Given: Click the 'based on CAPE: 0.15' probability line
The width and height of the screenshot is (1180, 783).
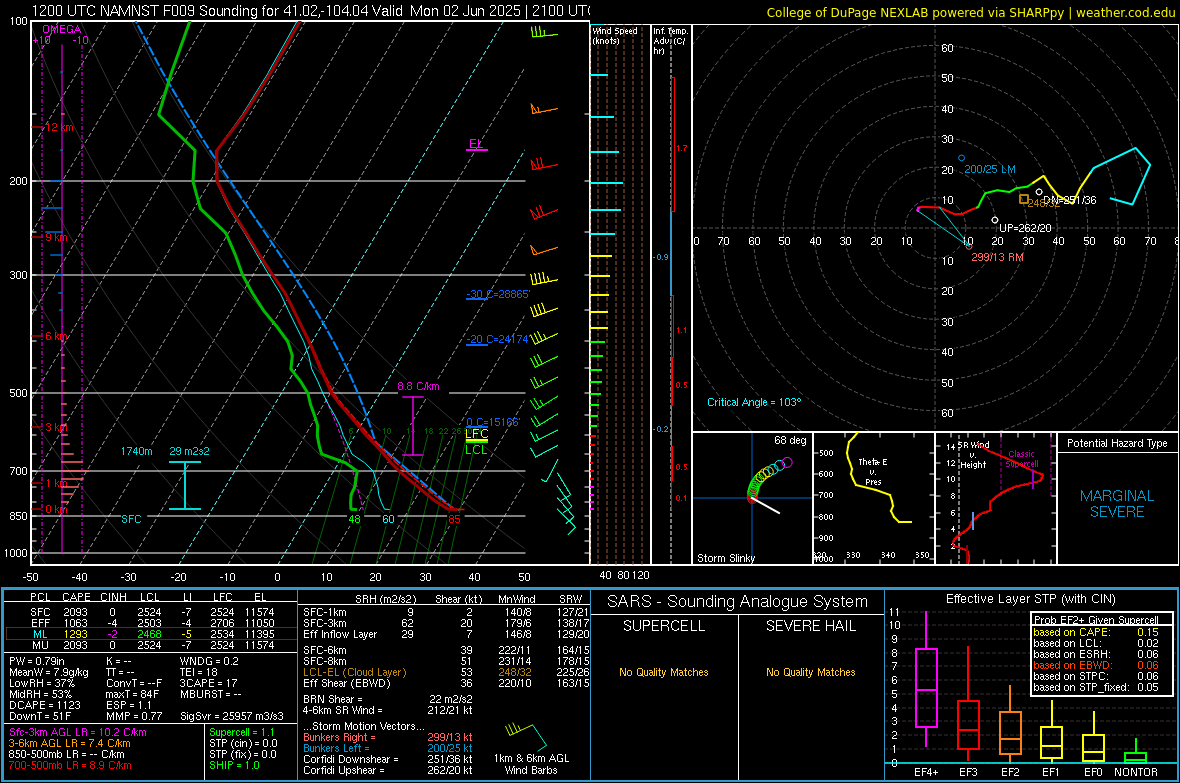Looking at the screenshot, I should click(x=1096, y=632).
